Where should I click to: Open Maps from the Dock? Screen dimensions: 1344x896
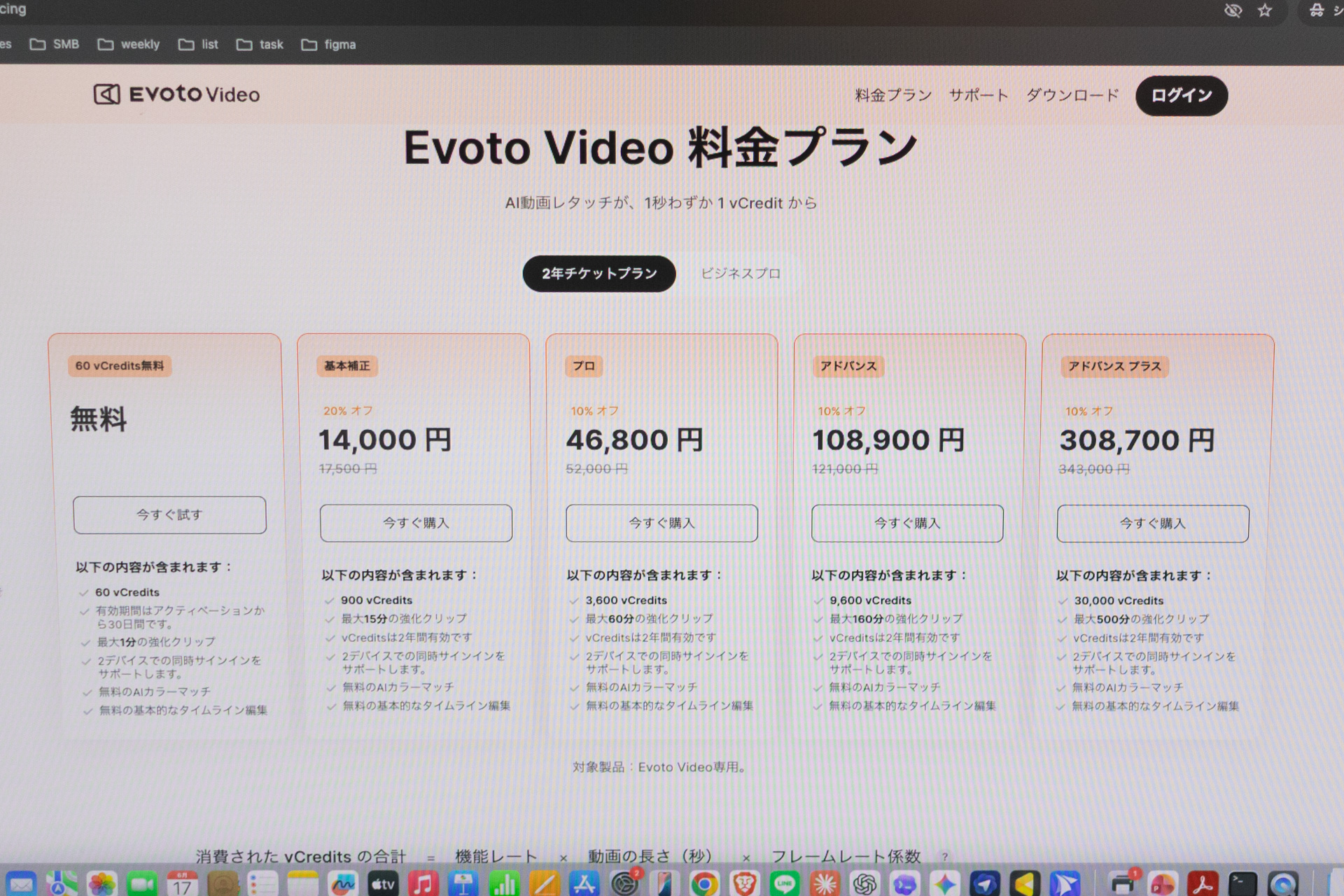(x=62, y=884)
